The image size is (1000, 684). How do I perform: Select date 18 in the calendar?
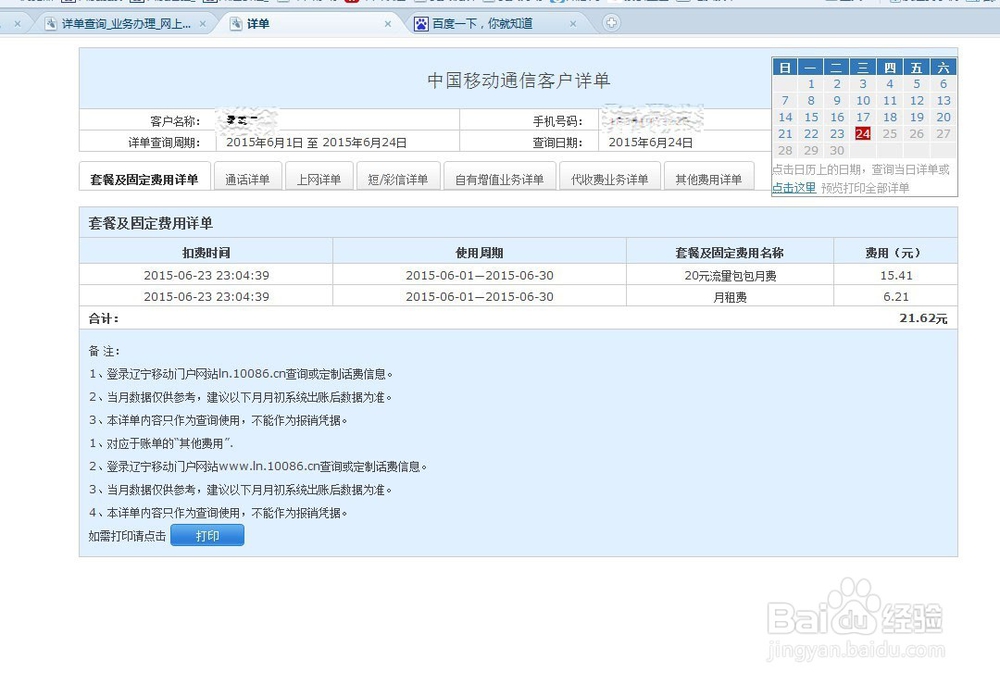pyautogui.click(x=890, y=117)
